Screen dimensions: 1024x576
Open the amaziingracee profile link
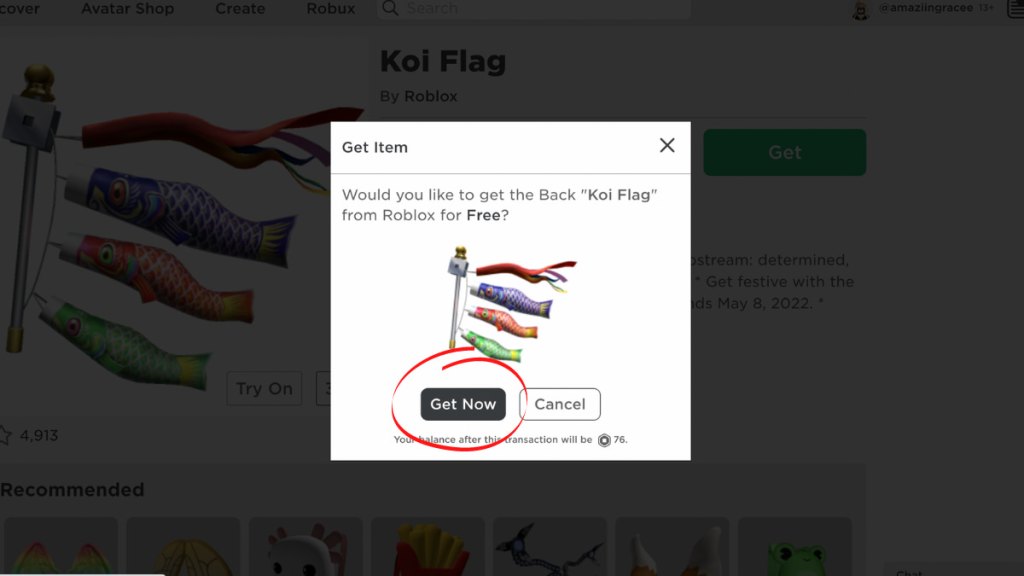coord(926,8)
